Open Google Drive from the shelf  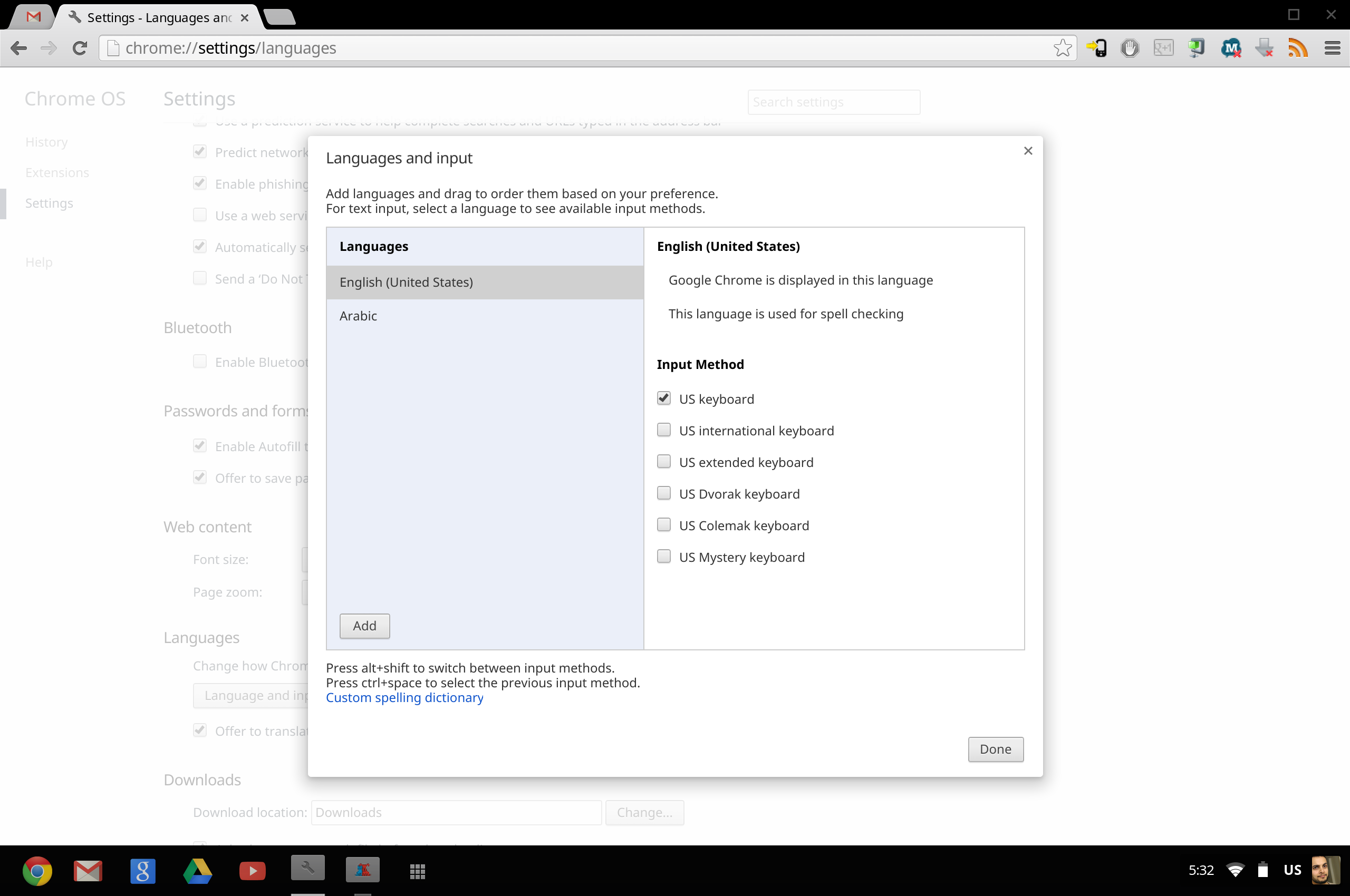coord(198,871)
